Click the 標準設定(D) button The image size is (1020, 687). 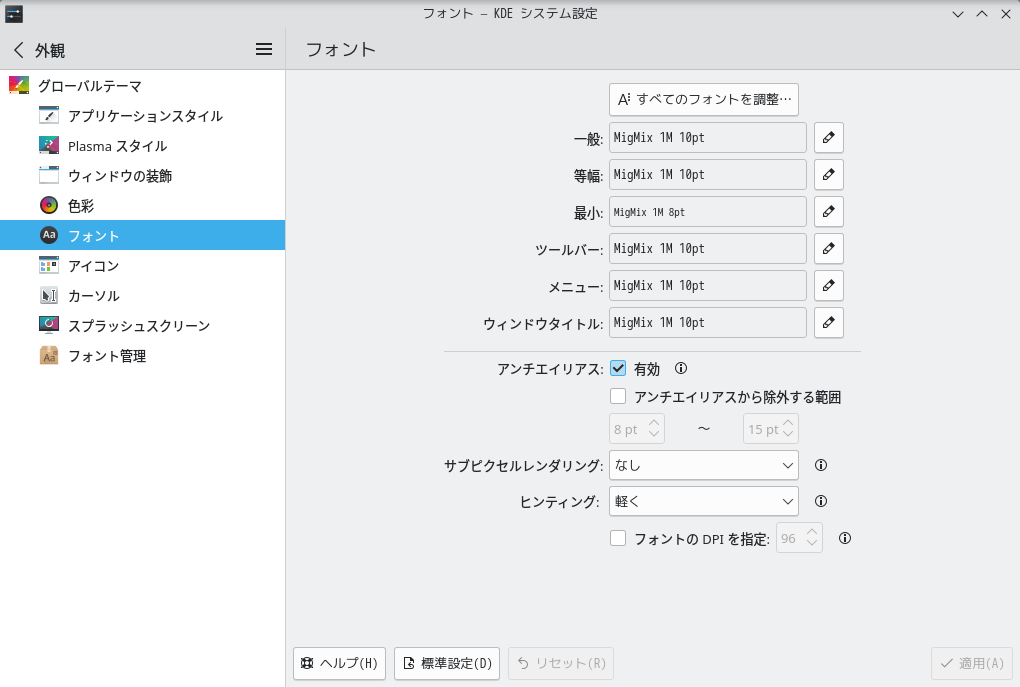point(447,663)
